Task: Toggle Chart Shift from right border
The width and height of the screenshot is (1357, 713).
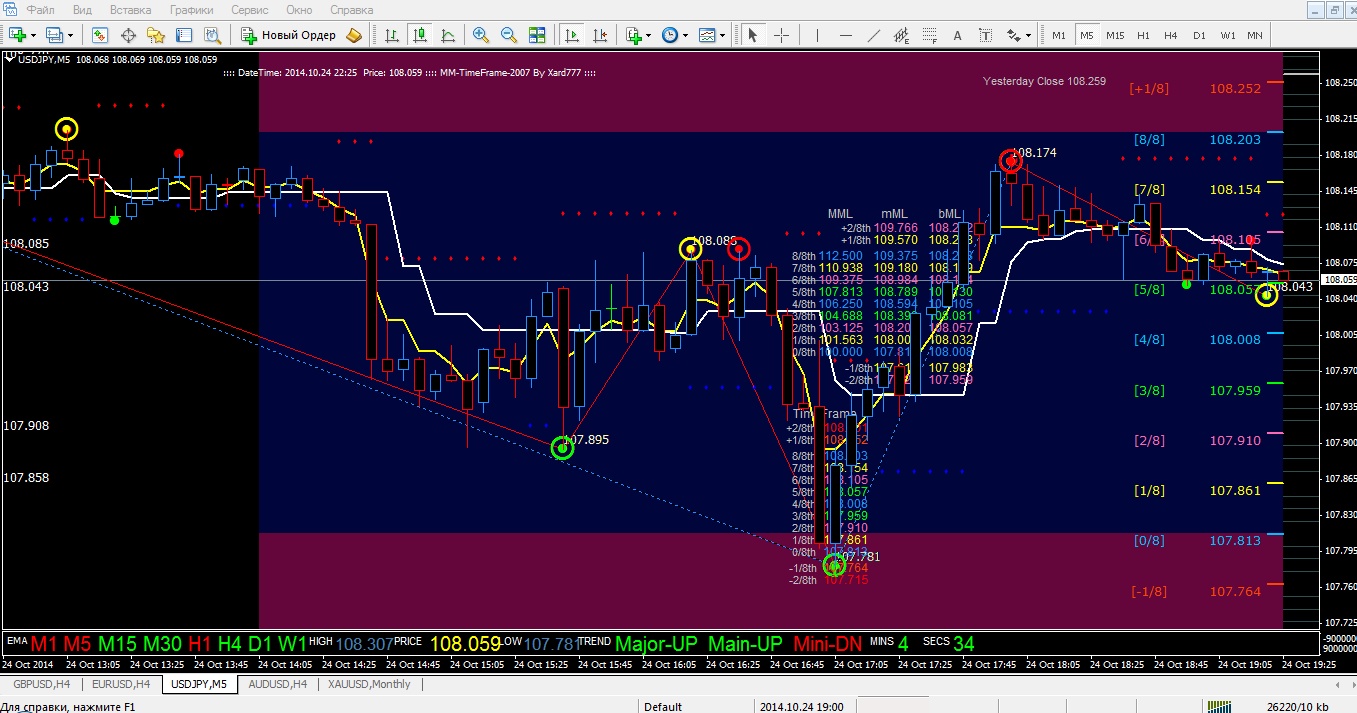Action: [x=600, y=35]
